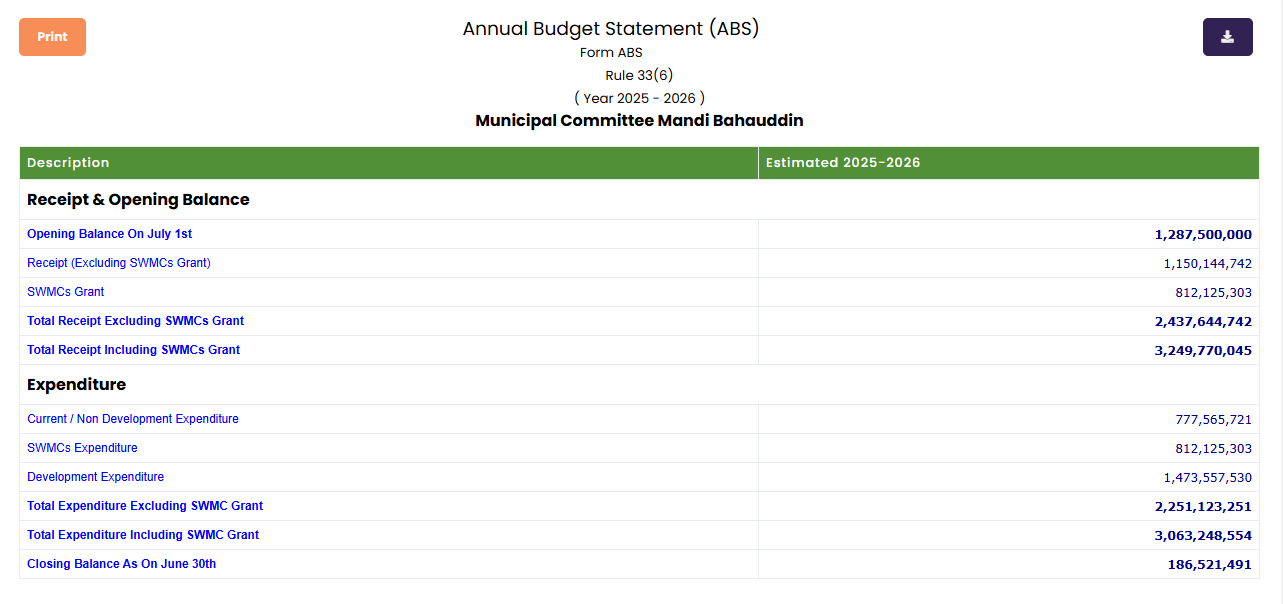Click opening balance amount 1,287,500,000

tap(1202, 234)
